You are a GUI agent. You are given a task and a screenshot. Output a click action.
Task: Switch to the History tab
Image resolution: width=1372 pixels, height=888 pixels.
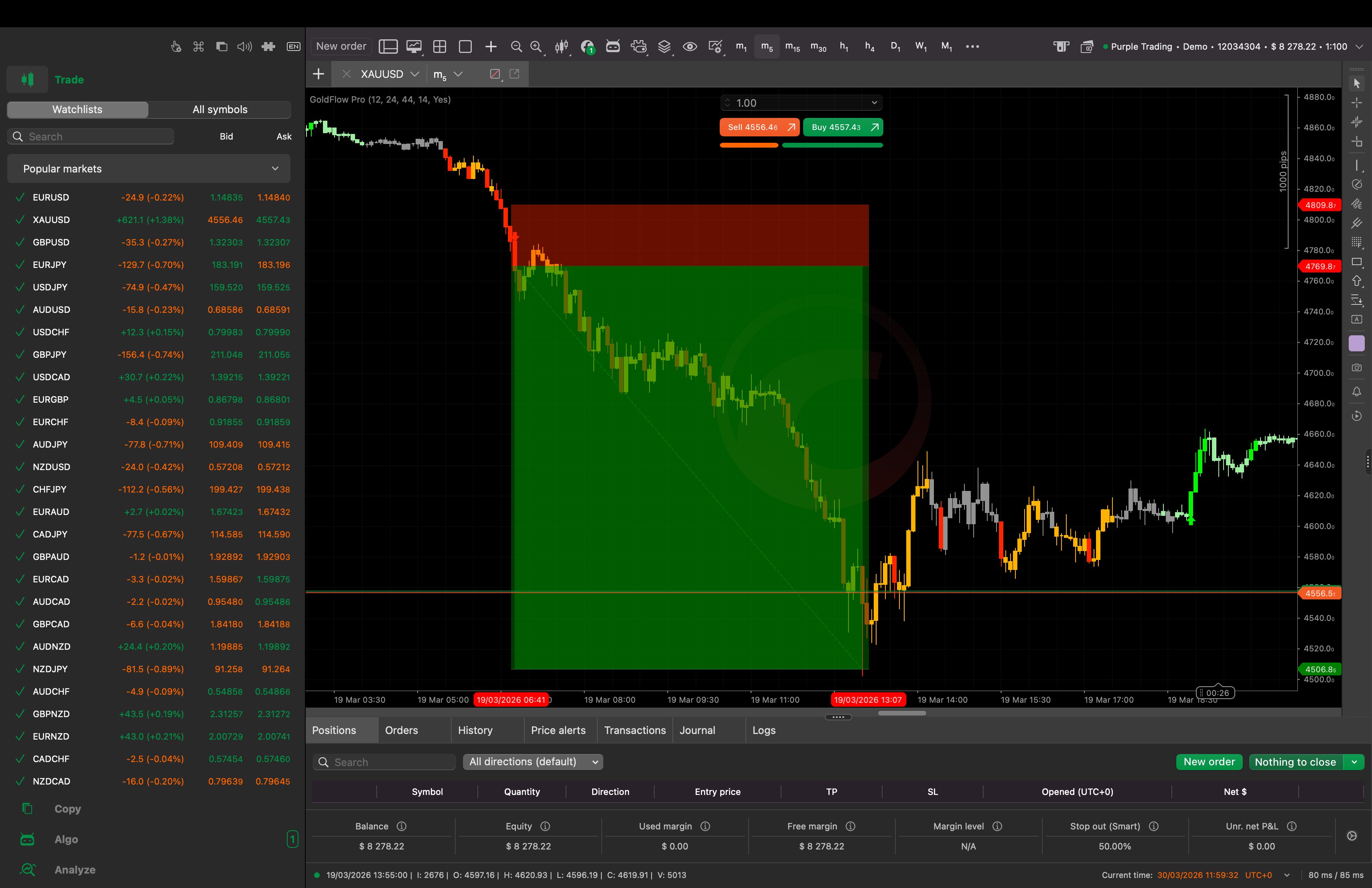click(x=475, y=730)
